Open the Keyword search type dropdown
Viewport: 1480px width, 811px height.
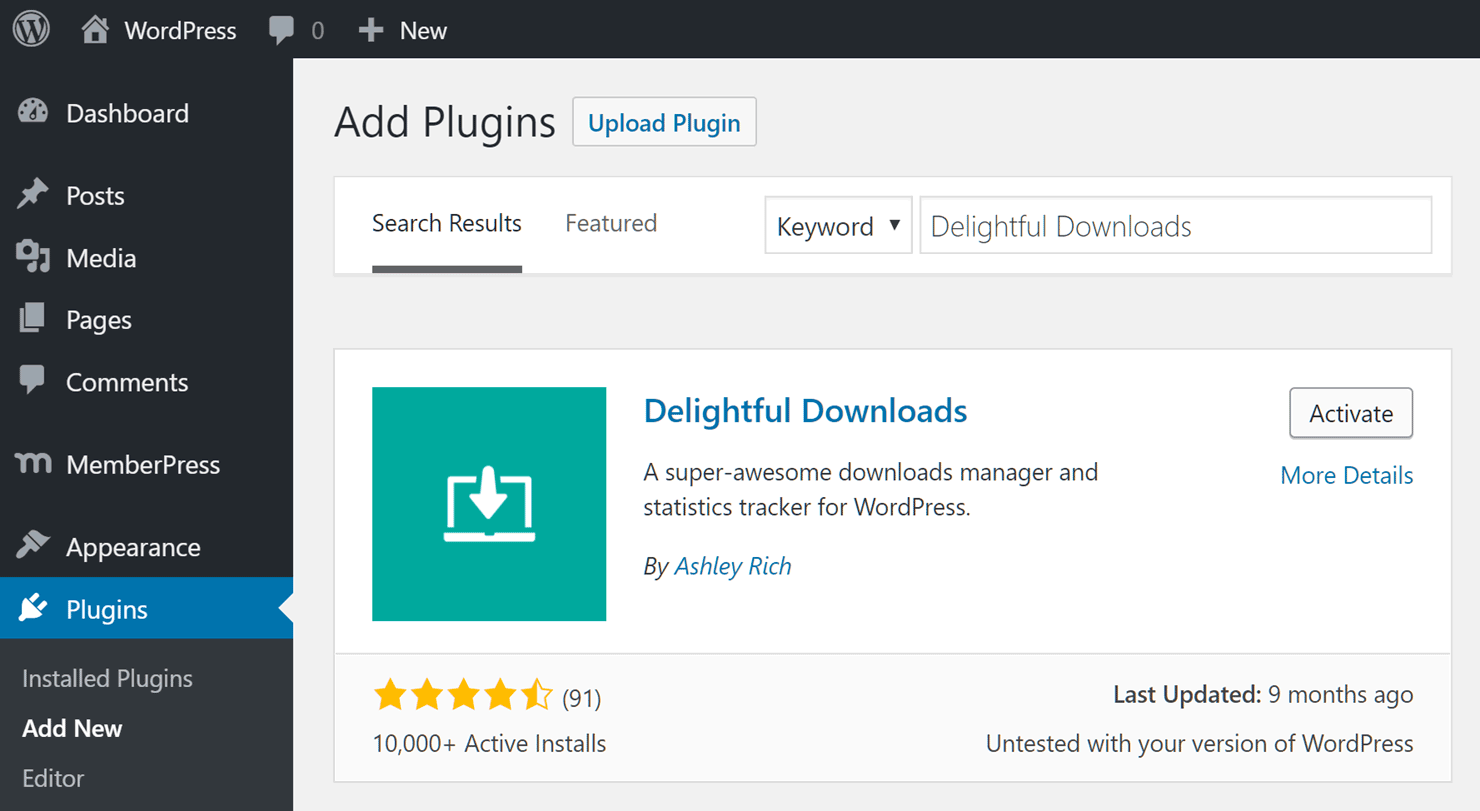[x=838, y=225]
